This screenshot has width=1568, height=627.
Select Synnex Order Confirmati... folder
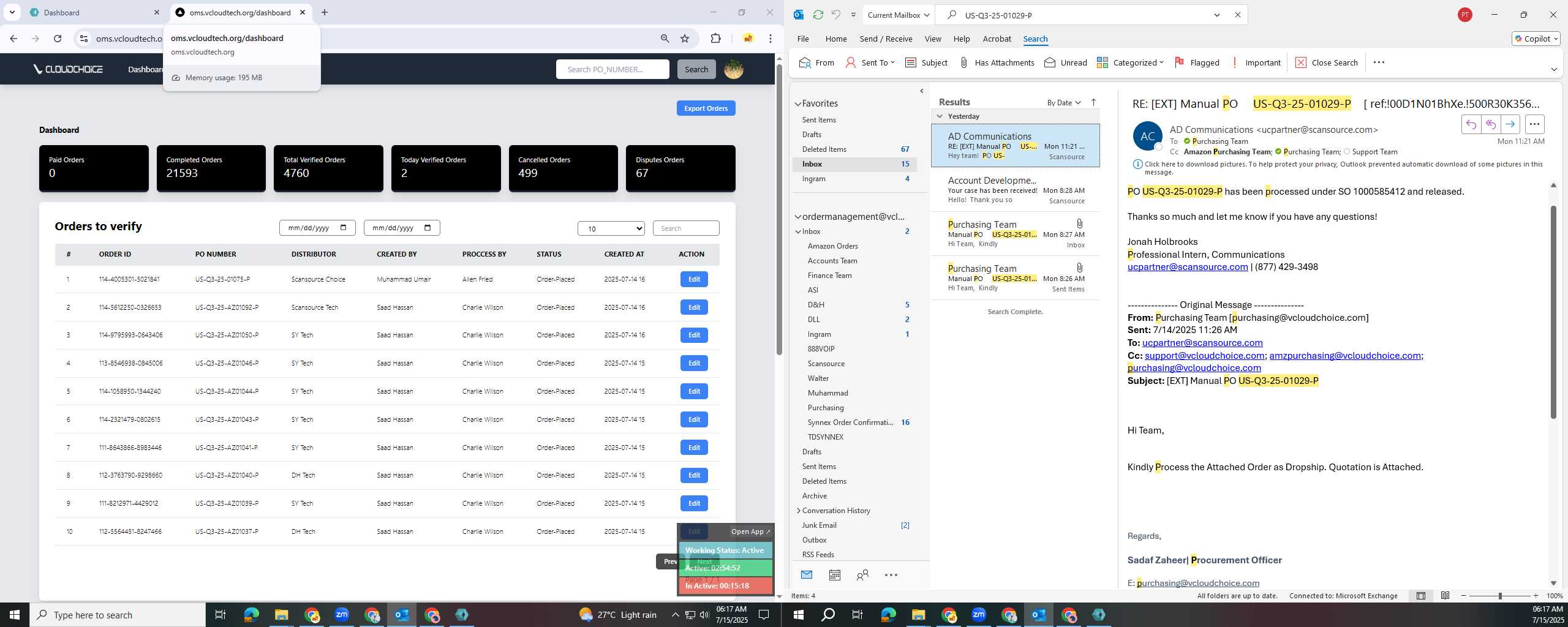tap(850, 422)
